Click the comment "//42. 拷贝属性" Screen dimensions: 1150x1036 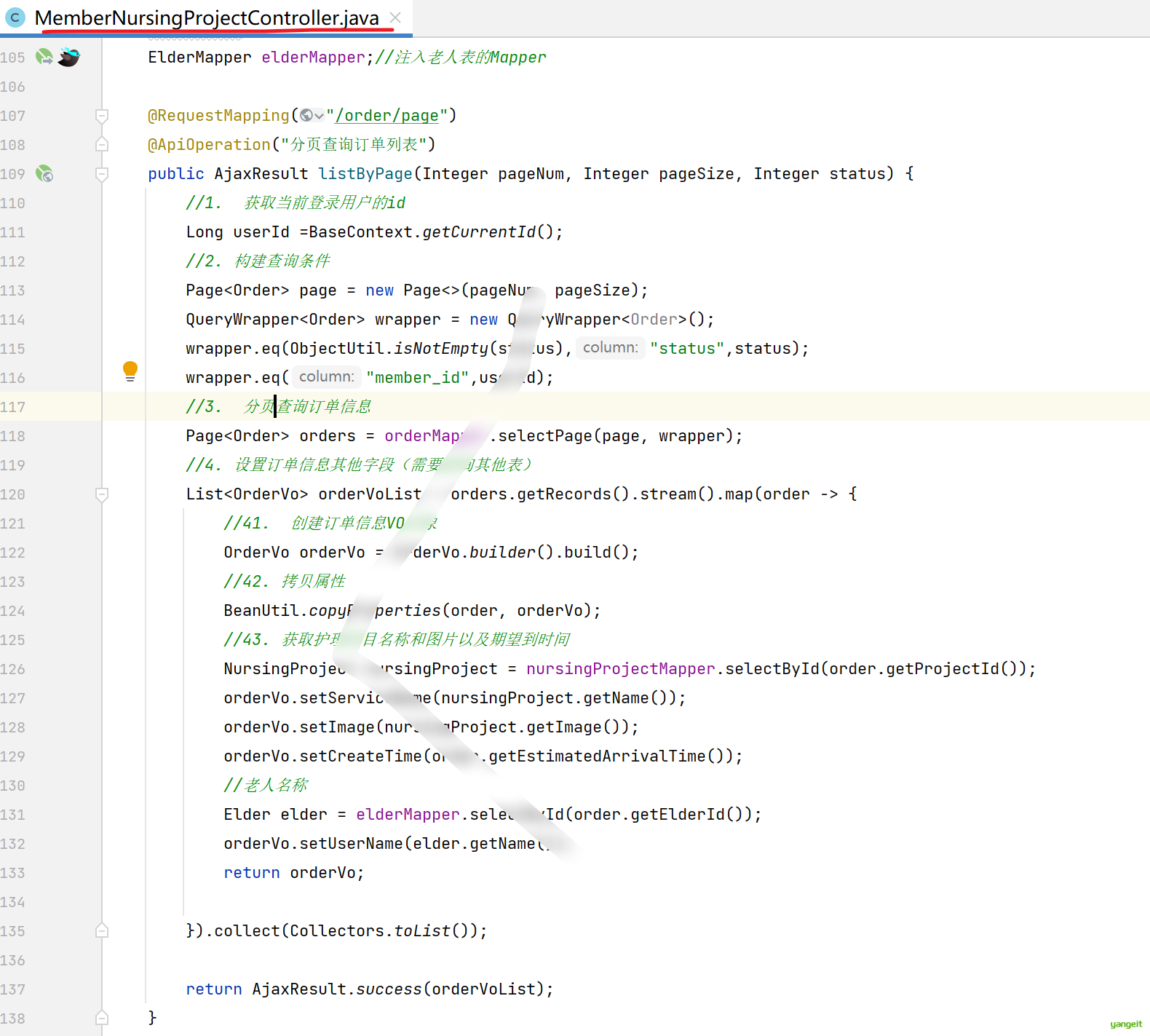pos(285,581)
